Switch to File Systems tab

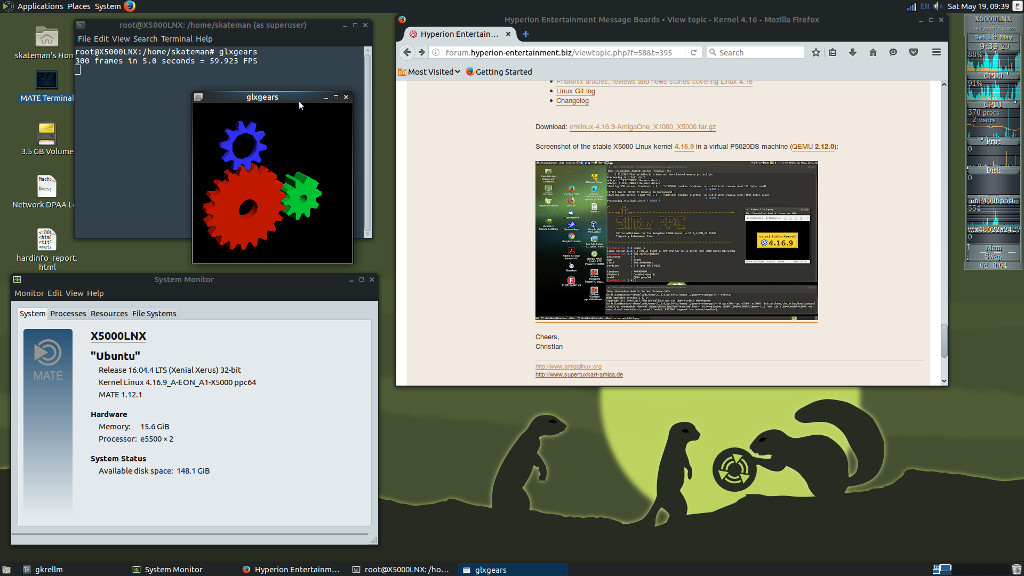pos(154,313)
